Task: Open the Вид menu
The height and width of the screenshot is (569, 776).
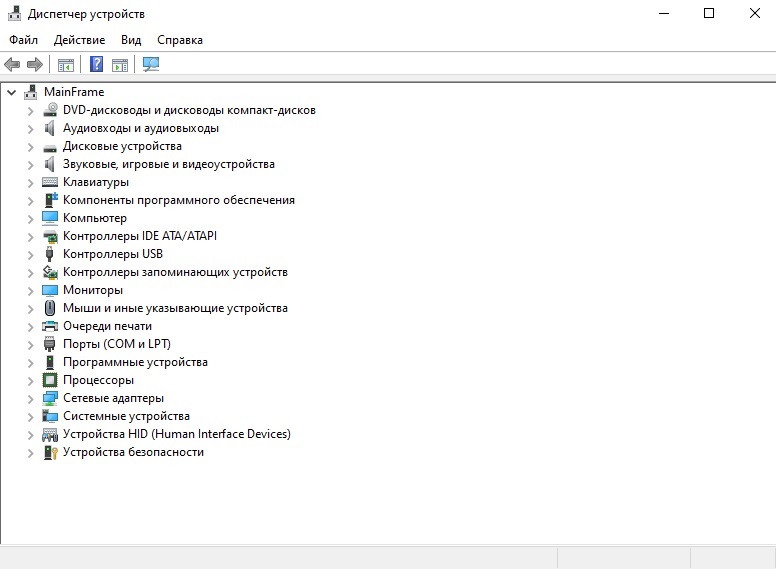Action: coord(131,40)
